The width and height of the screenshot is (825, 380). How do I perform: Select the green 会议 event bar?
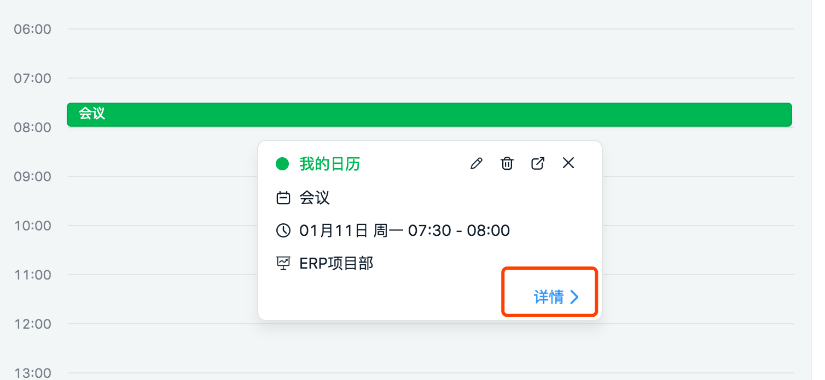429,115
